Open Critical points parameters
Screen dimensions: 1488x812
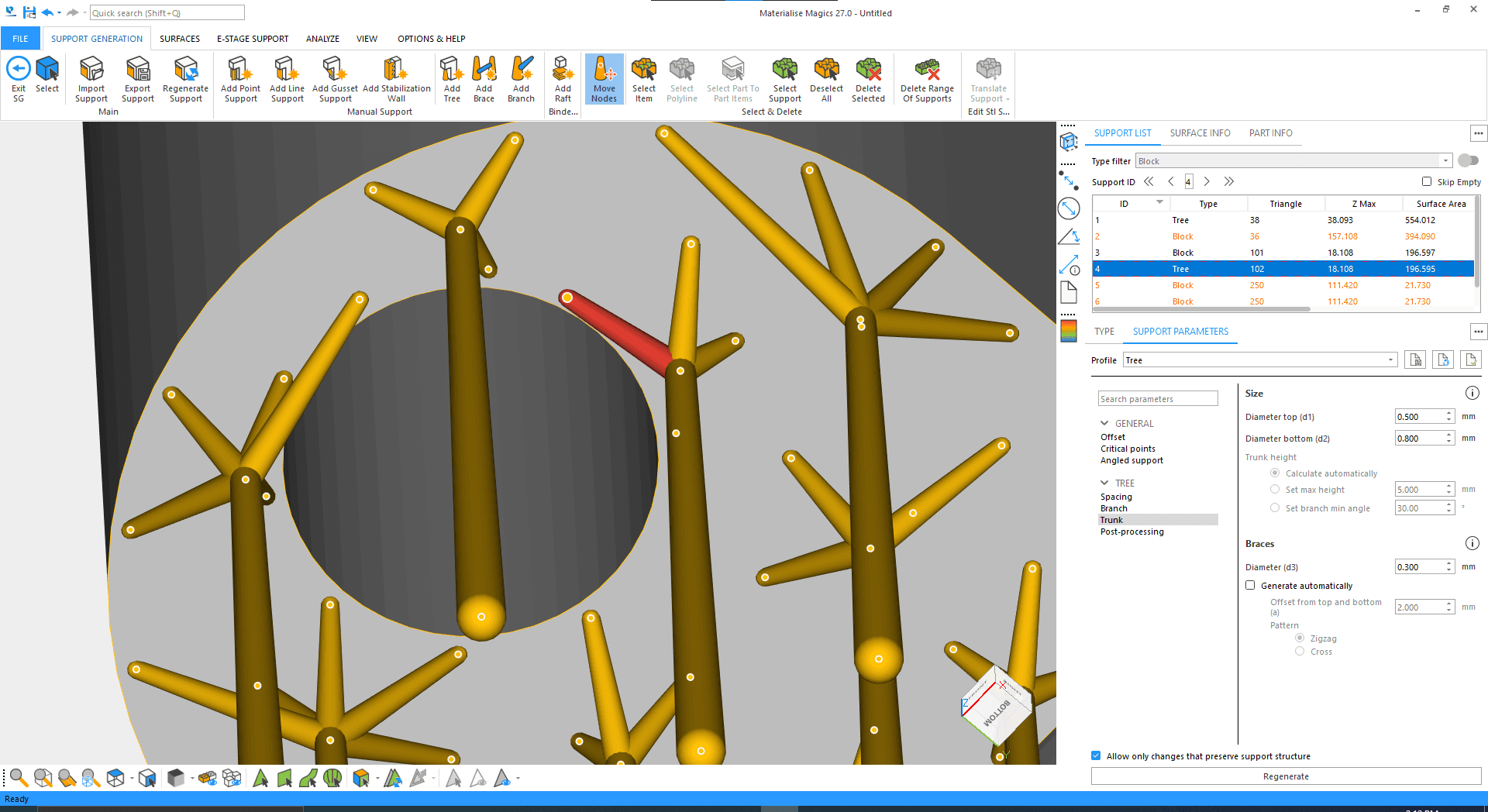[1128, 449]
